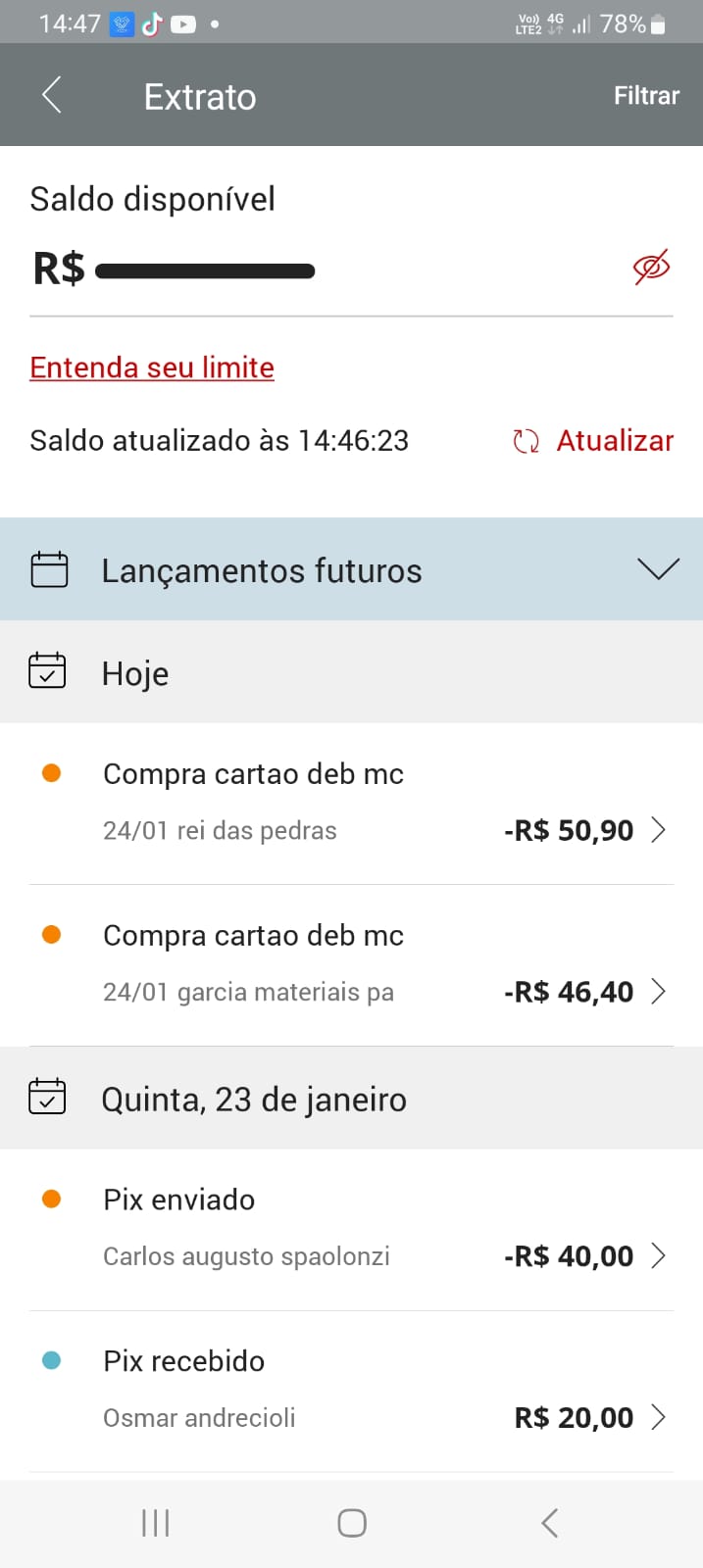
Task: Tap the orange dot on the rei das pedras purchase
Action: (51, 773)
